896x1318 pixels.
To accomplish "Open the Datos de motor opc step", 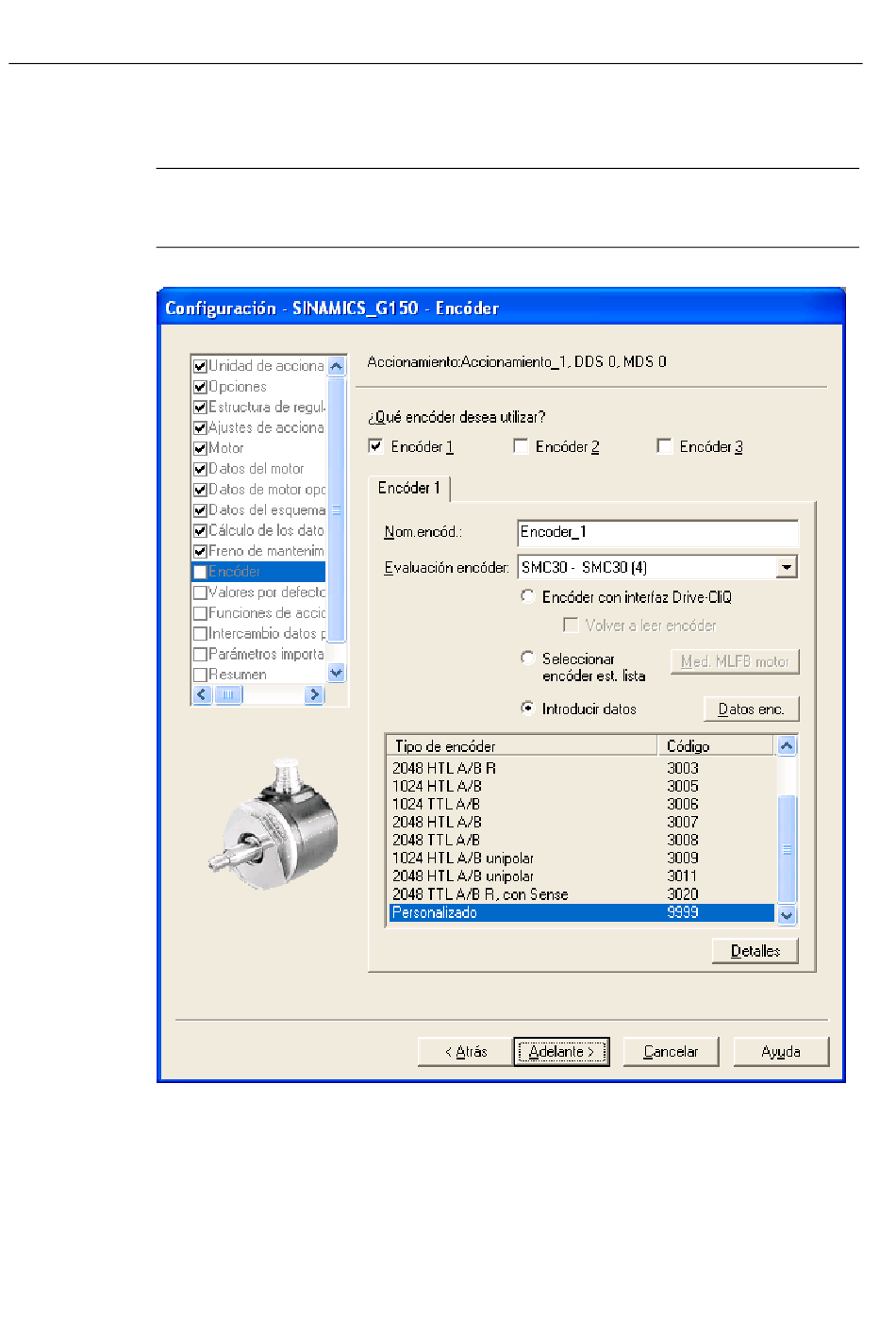I will coord(259,490).
